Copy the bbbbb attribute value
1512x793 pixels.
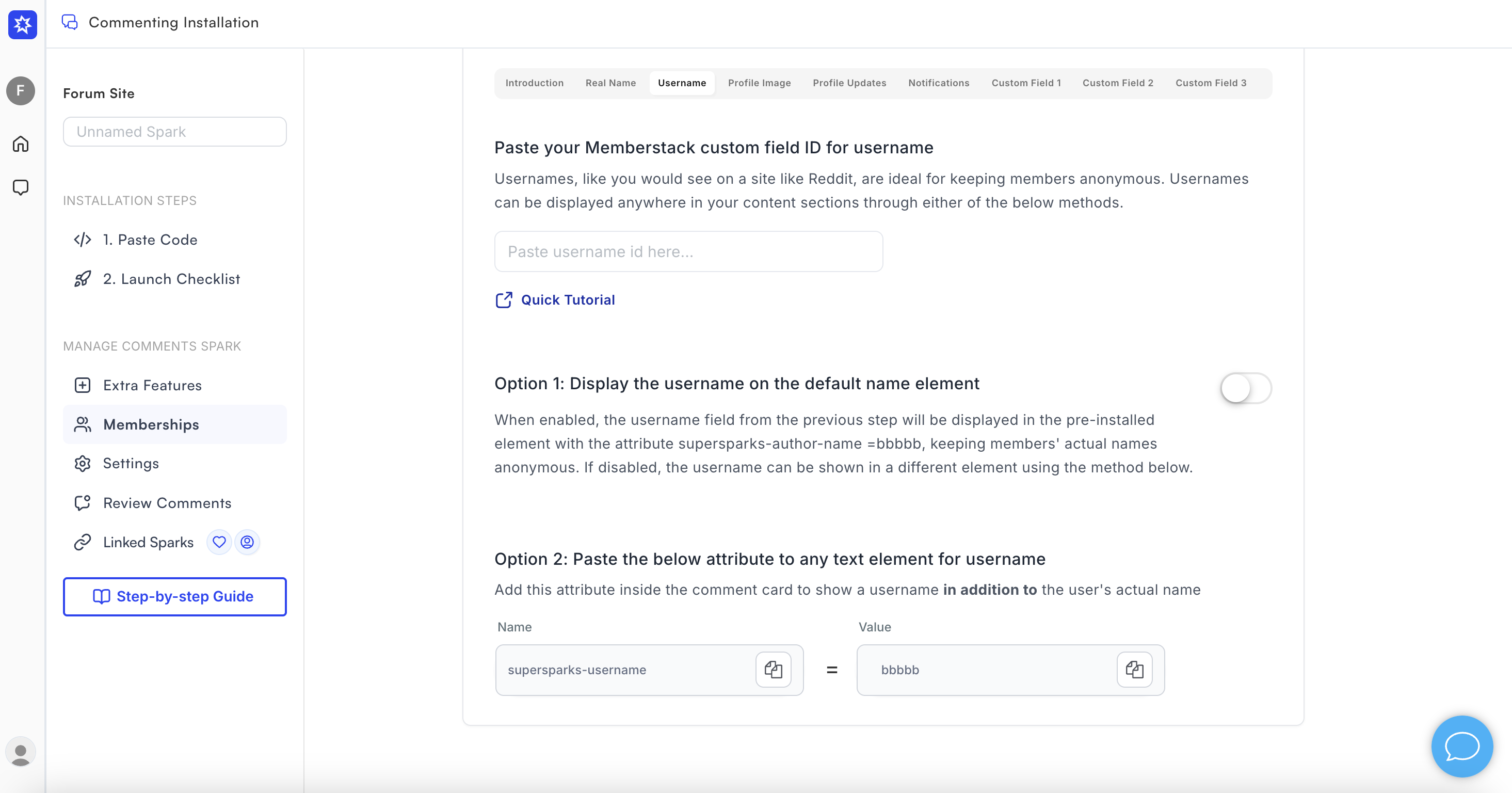(x=1134, y=669)
